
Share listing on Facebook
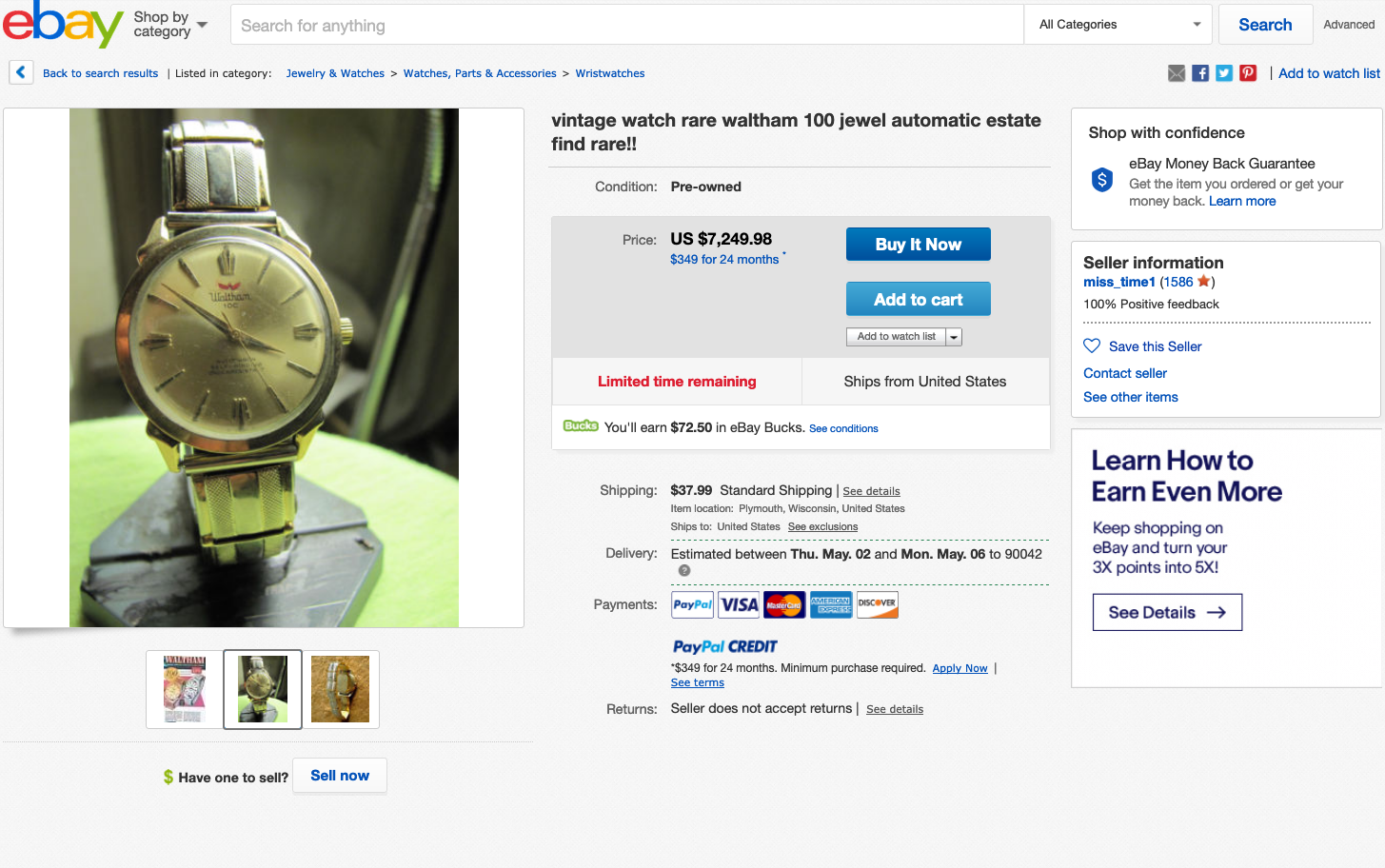pos(1200,73)
